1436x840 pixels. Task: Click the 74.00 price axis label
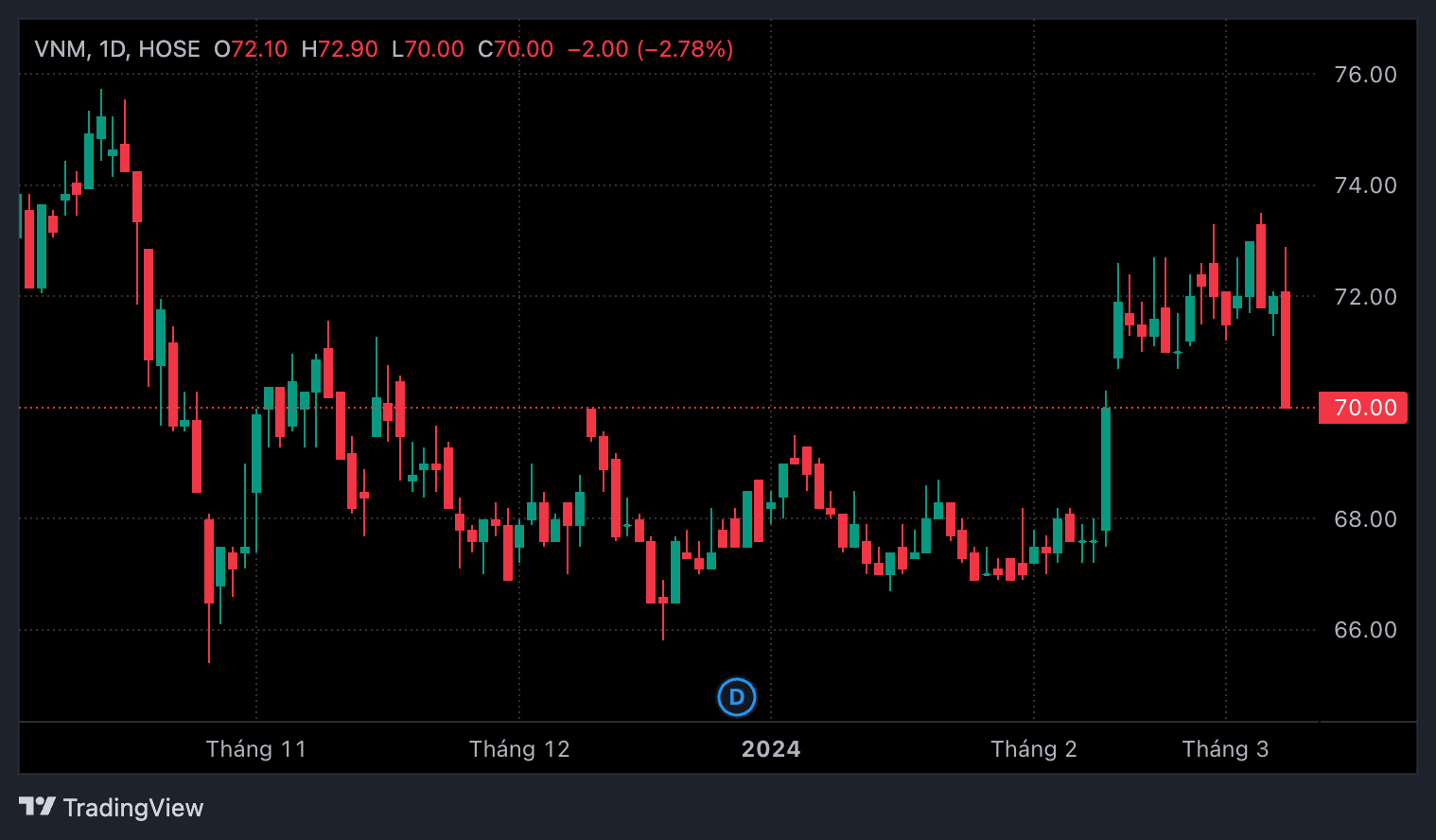(1365, 185)
